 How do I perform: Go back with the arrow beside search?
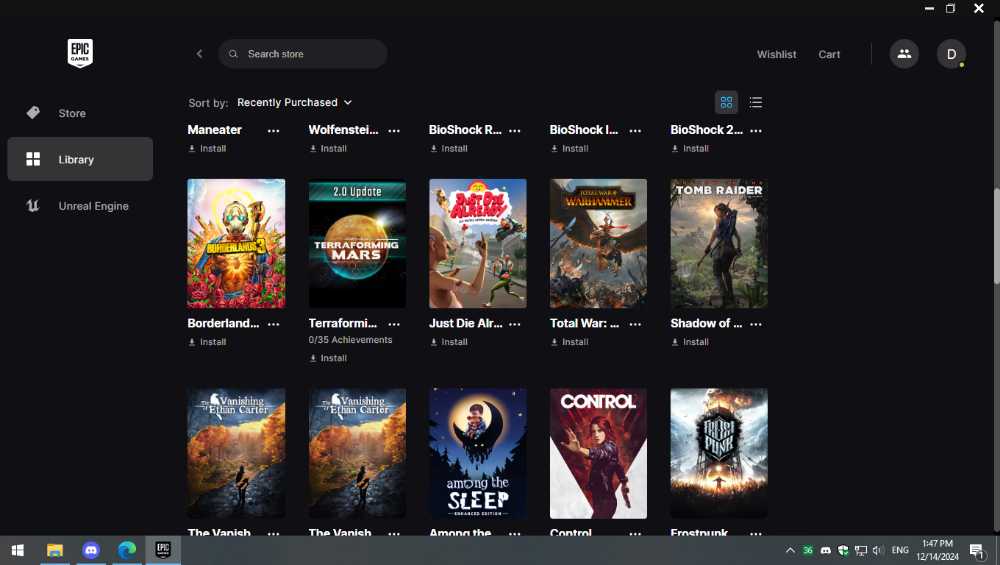(199, 54)
